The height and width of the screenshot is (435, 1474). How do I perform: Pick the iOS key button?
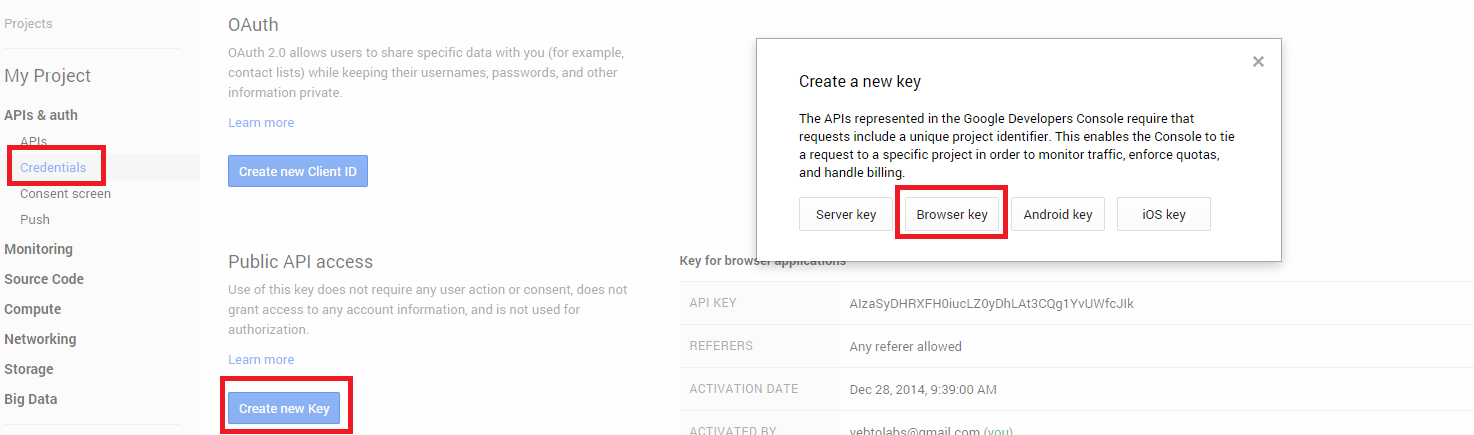(x=1163, y=214)
